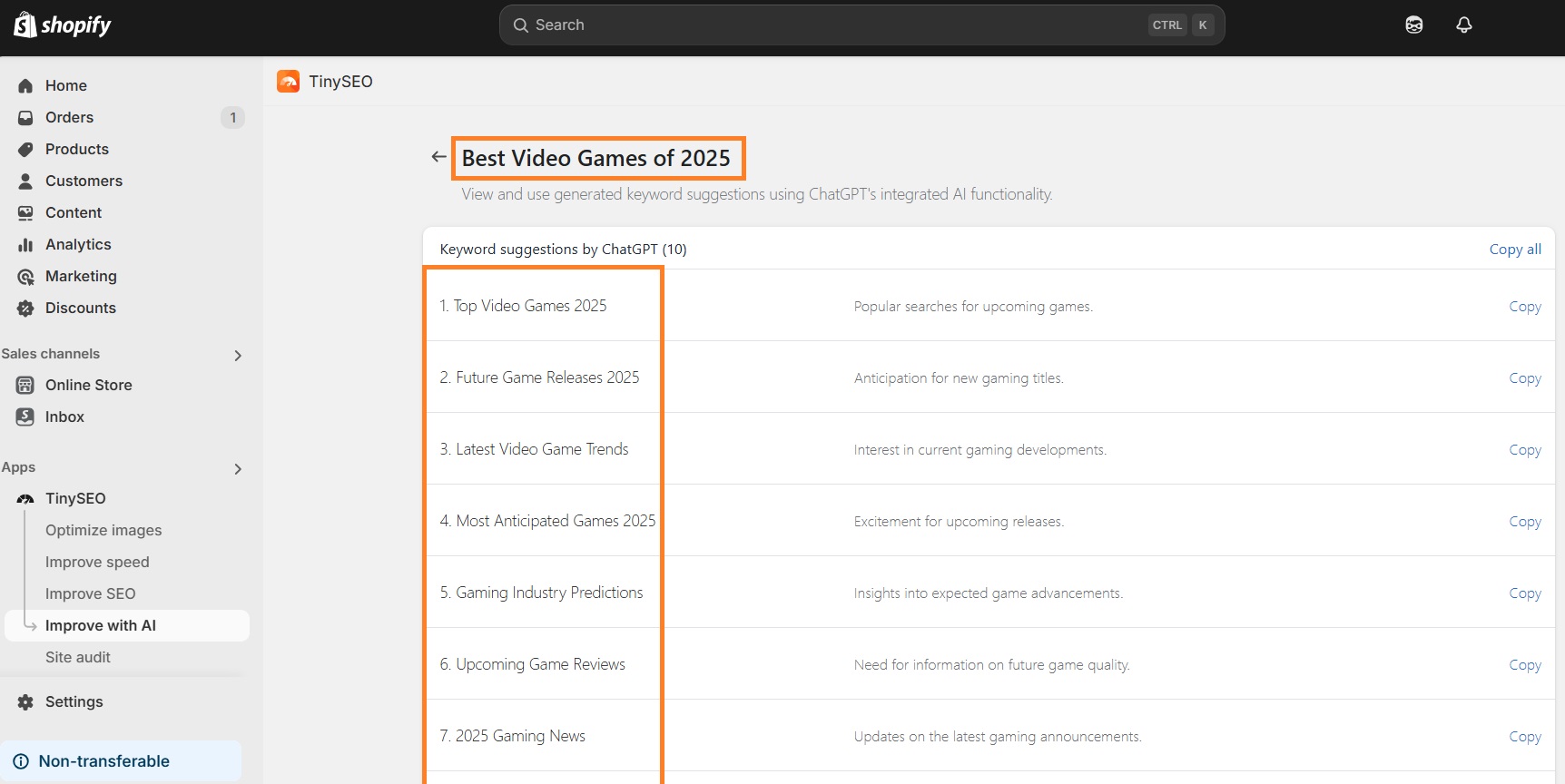The width and height of the screenshot is (1565, 784).
Task: Go to Products in the sidebar
Action: click(x=76, y=149)
